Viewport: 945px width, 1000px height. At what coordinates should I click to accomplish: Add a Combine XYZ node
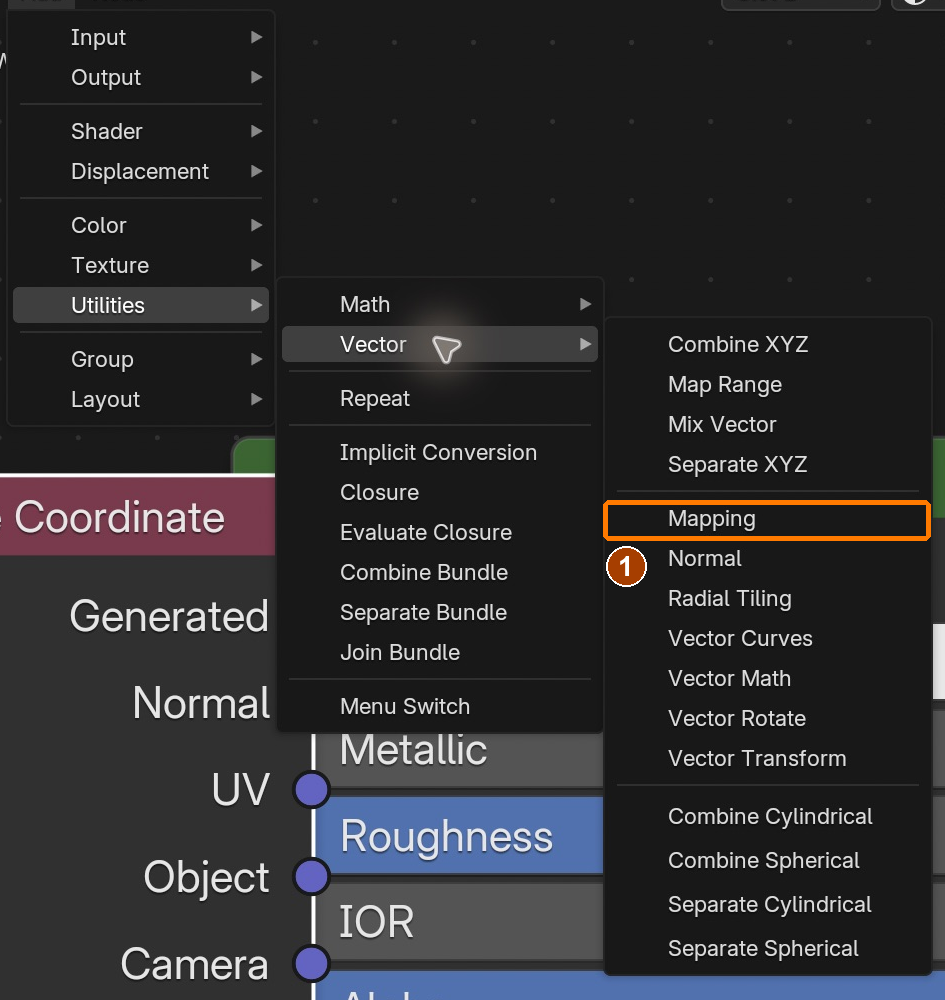point(768,344)
